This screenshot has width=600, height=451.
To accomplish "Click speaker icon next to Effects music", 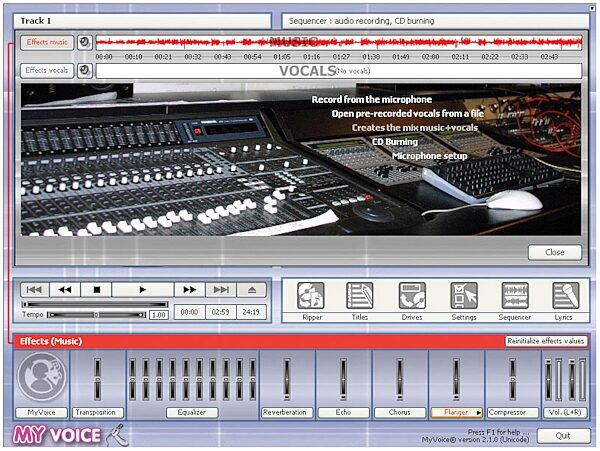I will coord(85,42).
